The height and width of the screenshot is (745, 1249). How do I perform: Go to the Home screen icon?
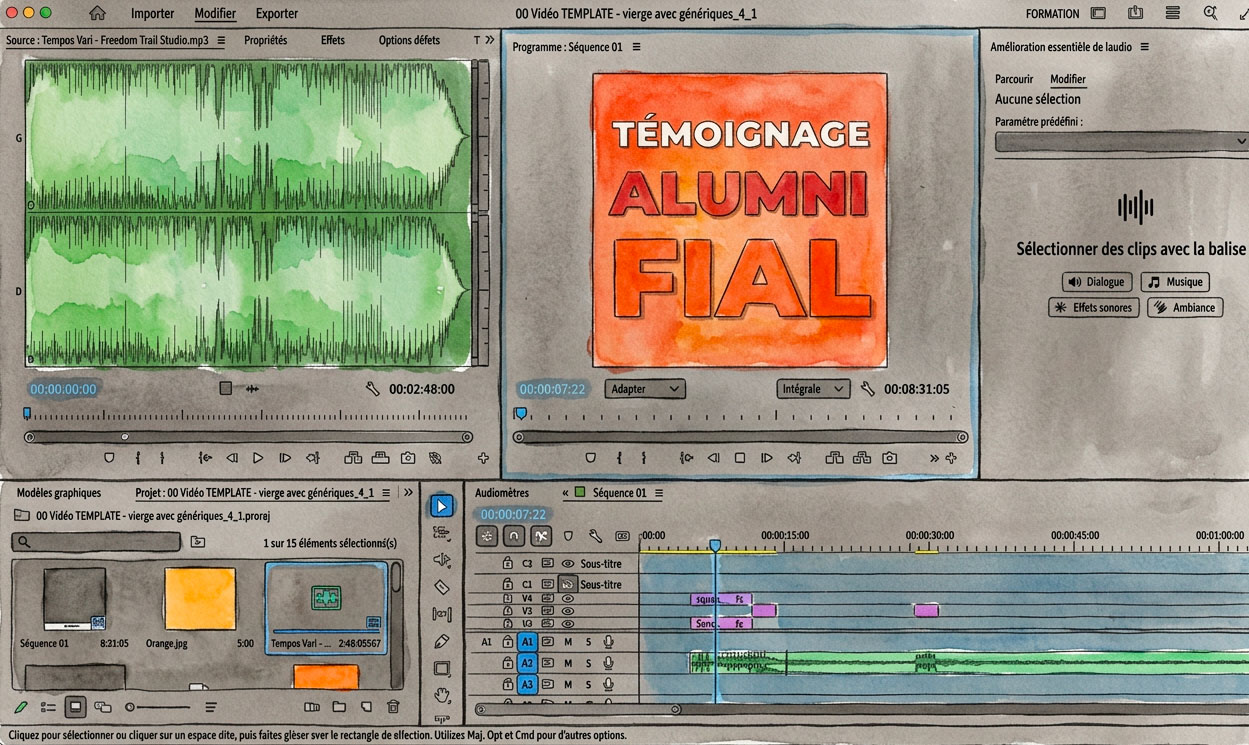pos(97,13)
